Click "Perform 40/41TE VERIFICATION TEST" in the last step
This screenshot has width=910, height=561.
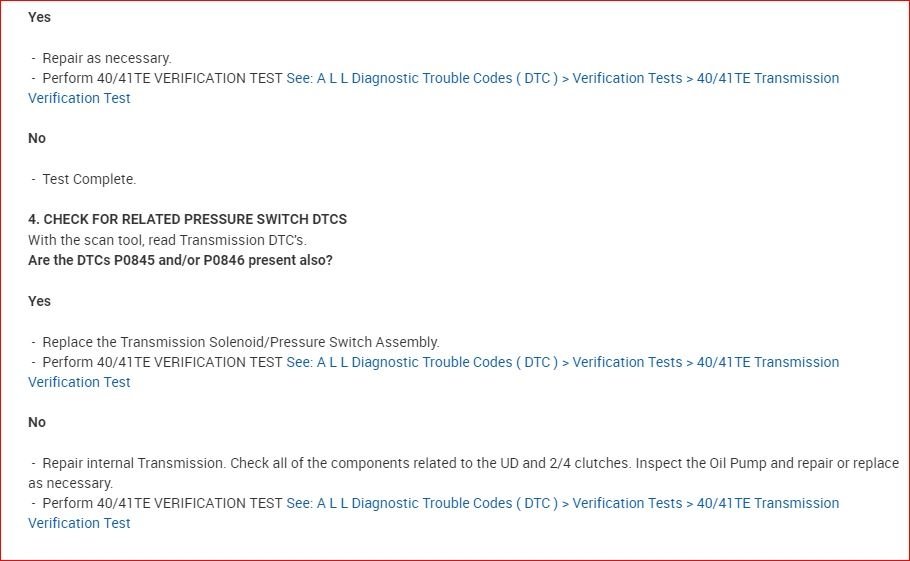162,503
